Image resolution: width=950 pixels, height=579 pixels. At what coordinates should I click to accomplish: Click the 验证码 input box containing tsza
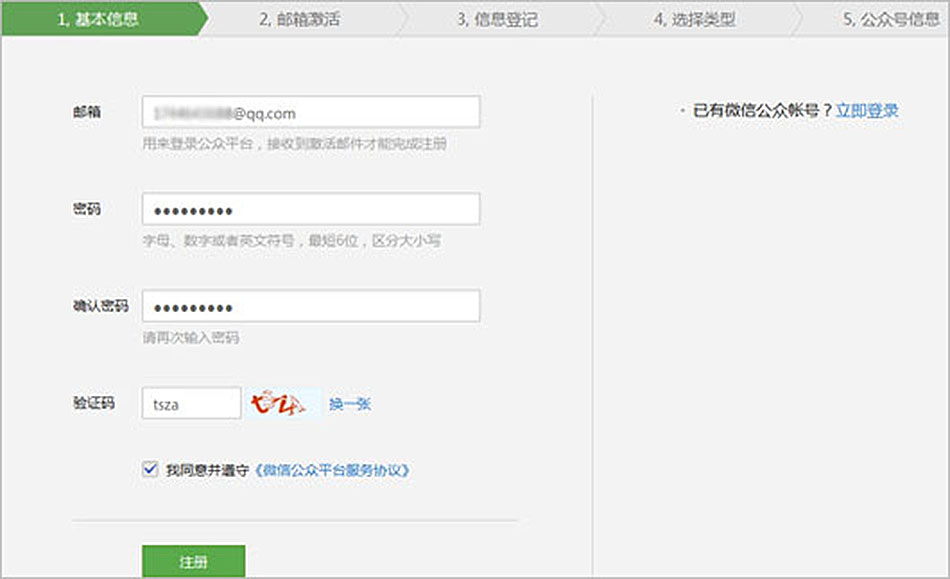(x=191, y=403)
